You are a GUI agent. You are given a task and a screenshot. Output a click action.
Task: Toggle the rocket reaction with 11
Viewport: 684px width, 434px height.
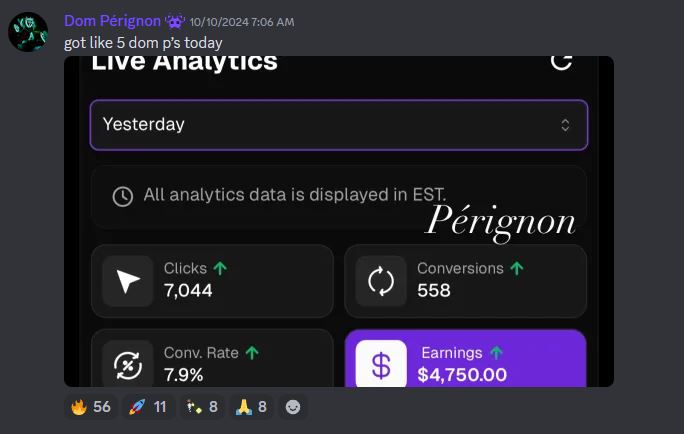[148, 407]
